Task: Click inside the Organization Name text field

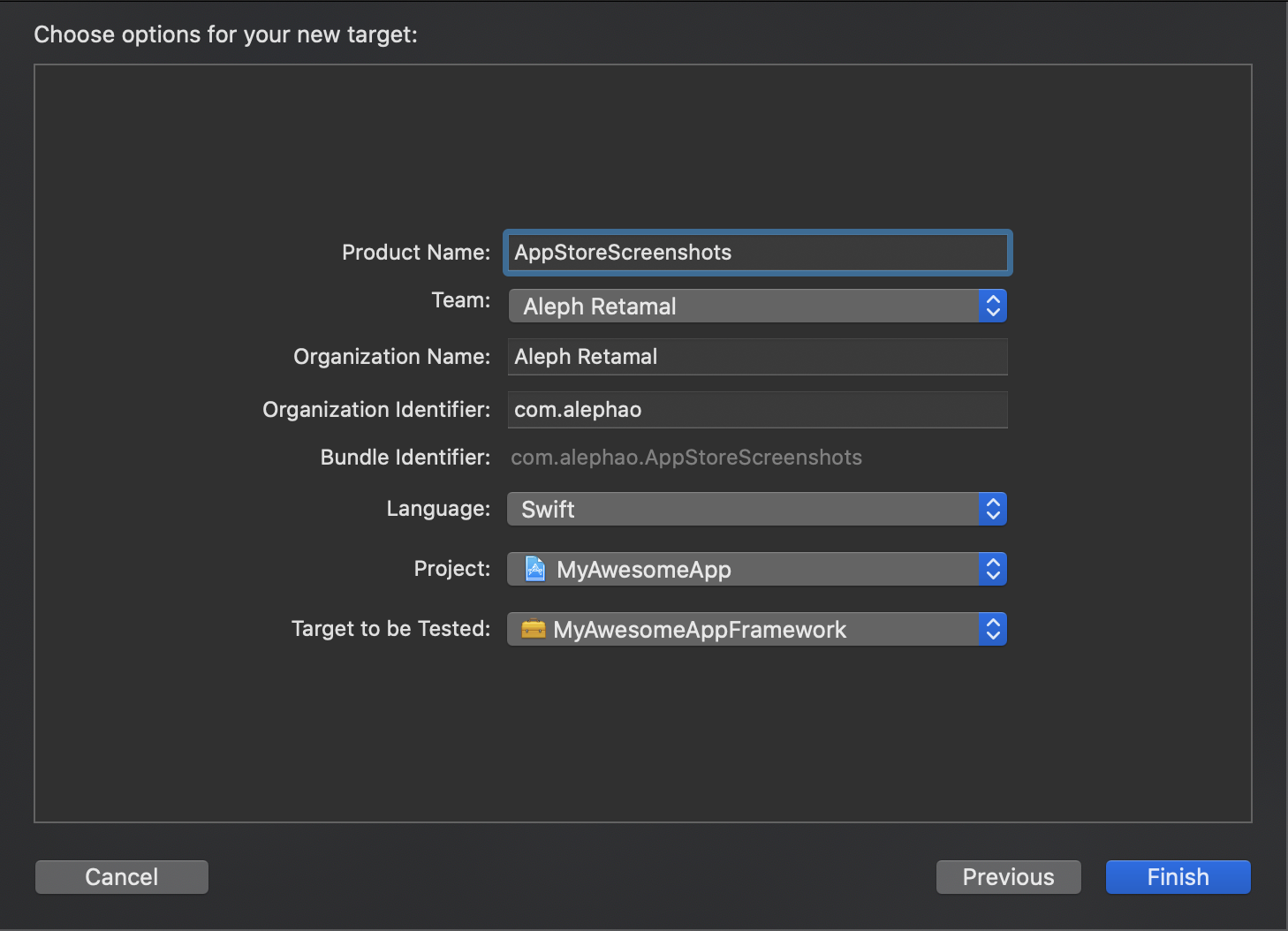Action: [x=757, y=357]
